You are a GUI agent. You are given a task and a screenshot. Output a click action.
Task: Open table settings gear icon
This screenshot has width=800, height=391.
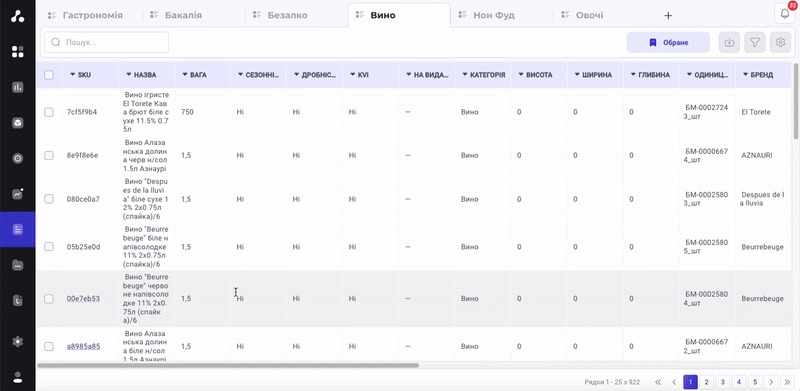pos(780,42)
